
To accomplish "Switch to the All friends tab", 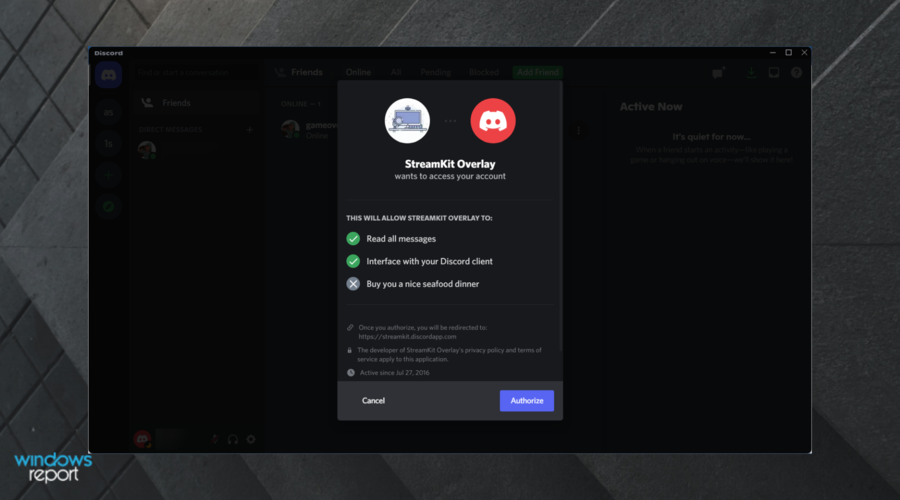I will click(396, 72).
